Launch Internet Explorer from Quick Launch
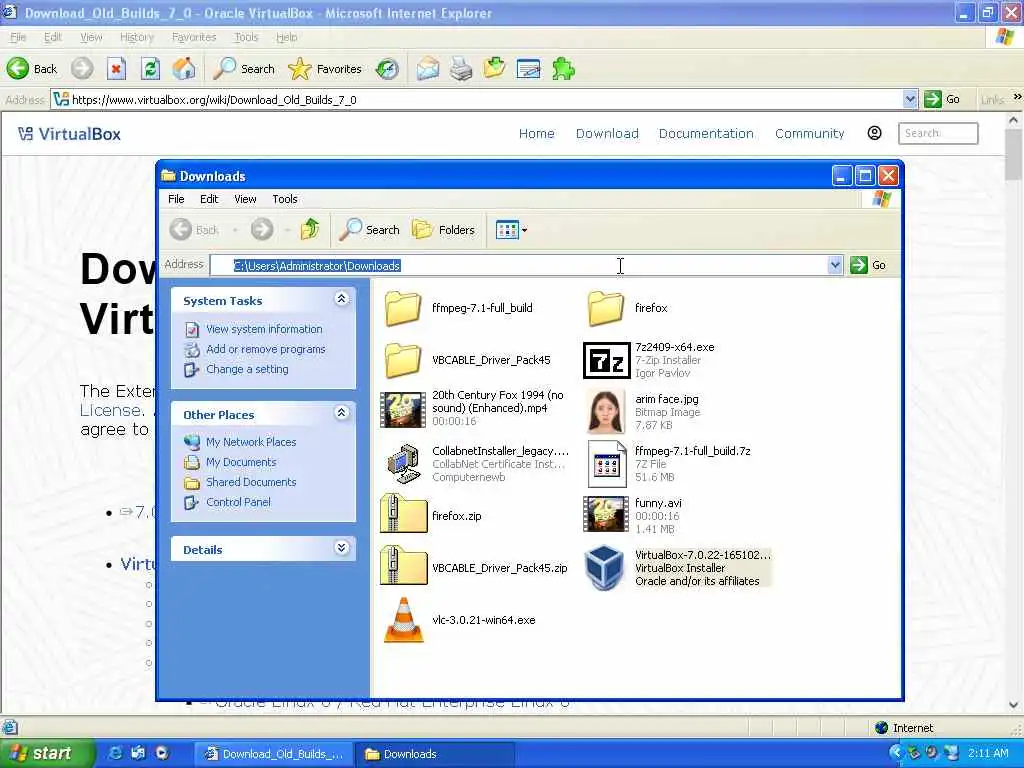This screenshot has height=768, width=1024. tap(115, 753)
